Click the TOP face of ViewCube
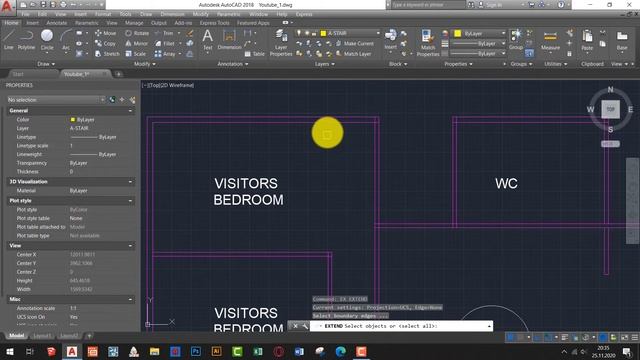640x360 pixels. [610, 109]
